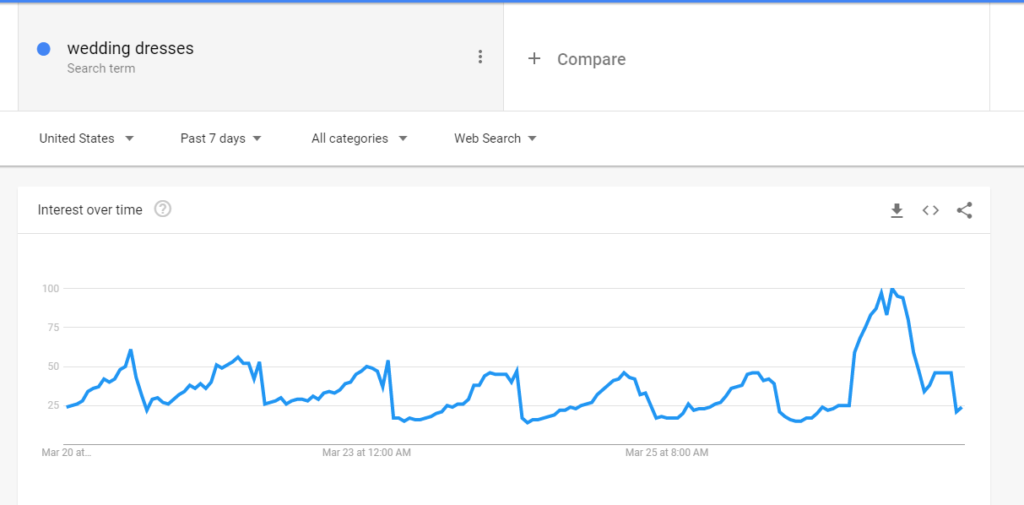Click the blue dot beside wedding dresses

point(44,49)
